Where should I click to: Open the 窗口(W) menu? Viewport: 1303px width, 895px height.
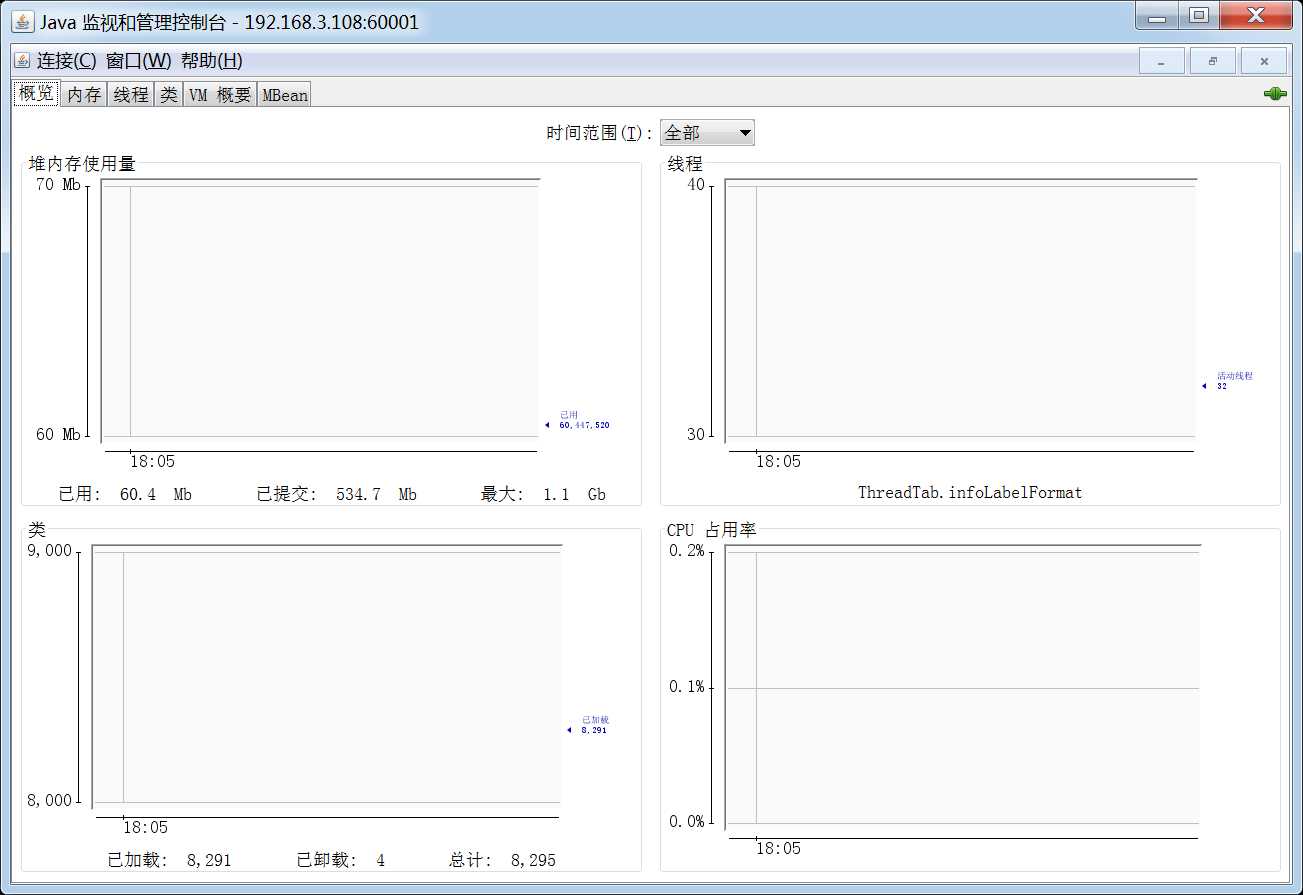coord(139,61)
